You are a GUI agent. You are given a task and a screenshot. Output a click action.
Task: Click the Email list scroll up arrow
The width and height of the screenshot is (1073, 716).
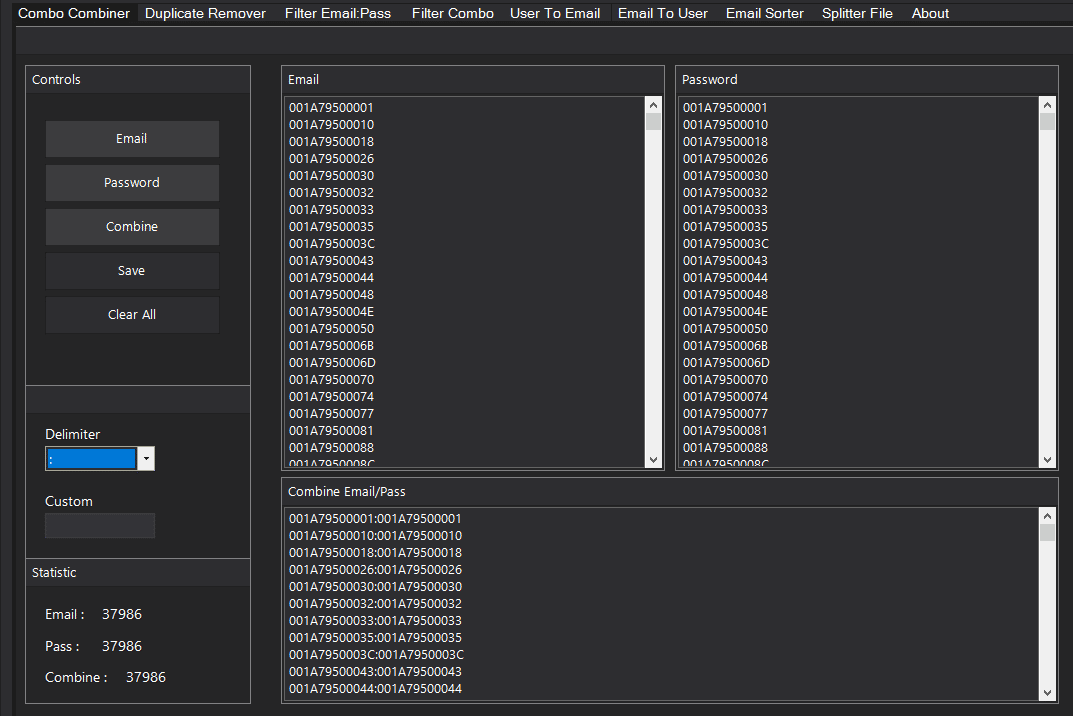(654, 105)
